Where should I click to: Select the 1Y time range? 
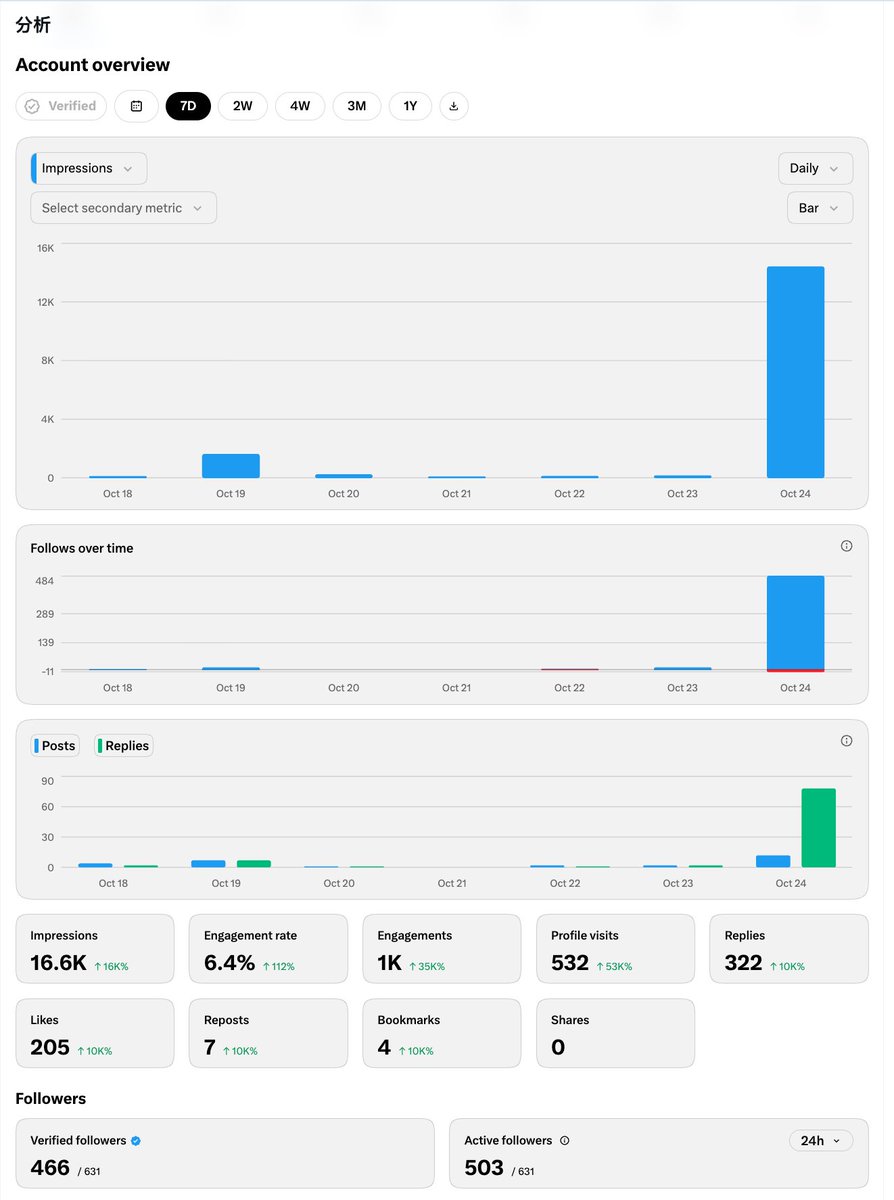[410, 106]
